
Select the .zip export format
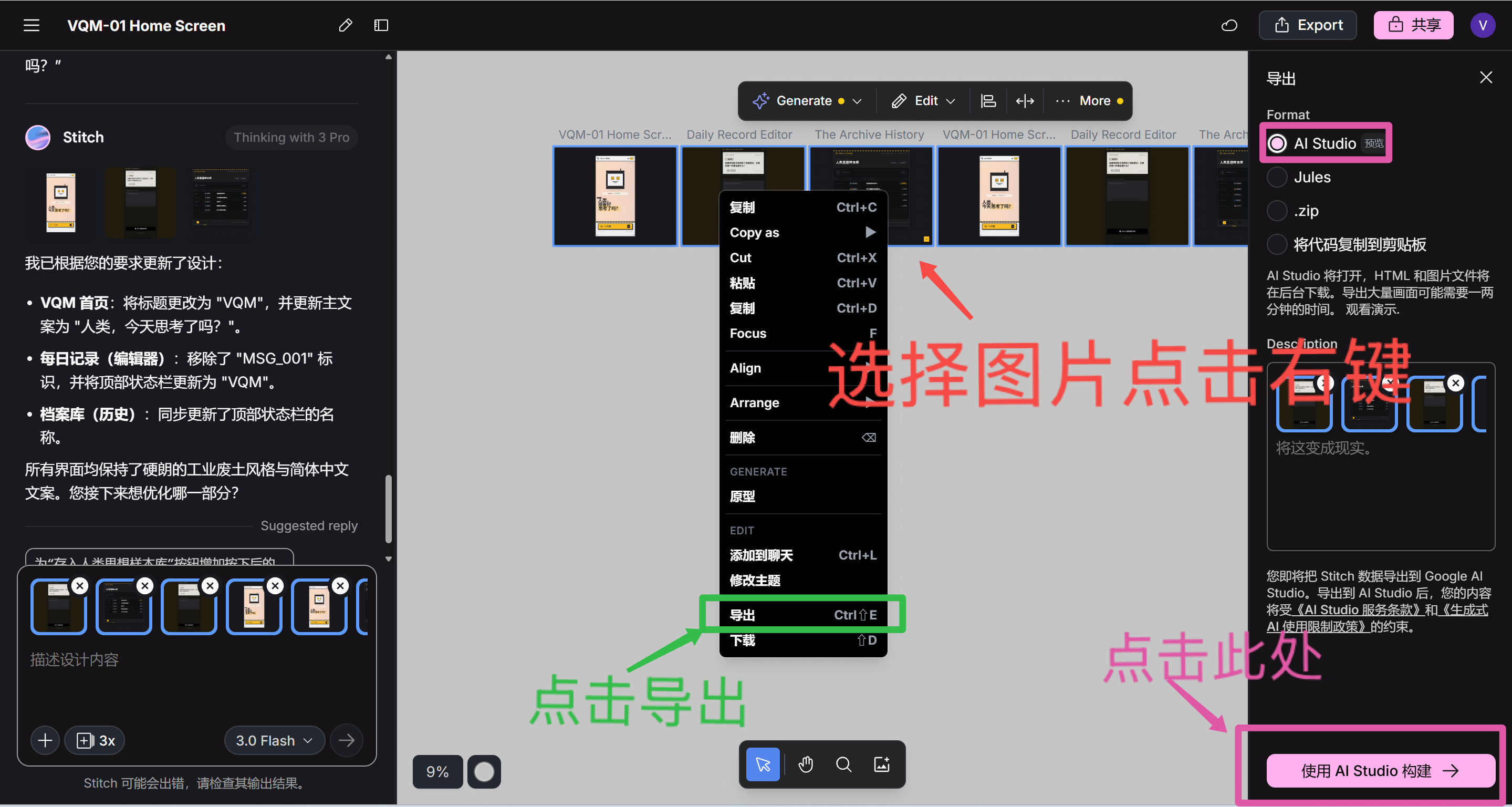coord(1277,211)
